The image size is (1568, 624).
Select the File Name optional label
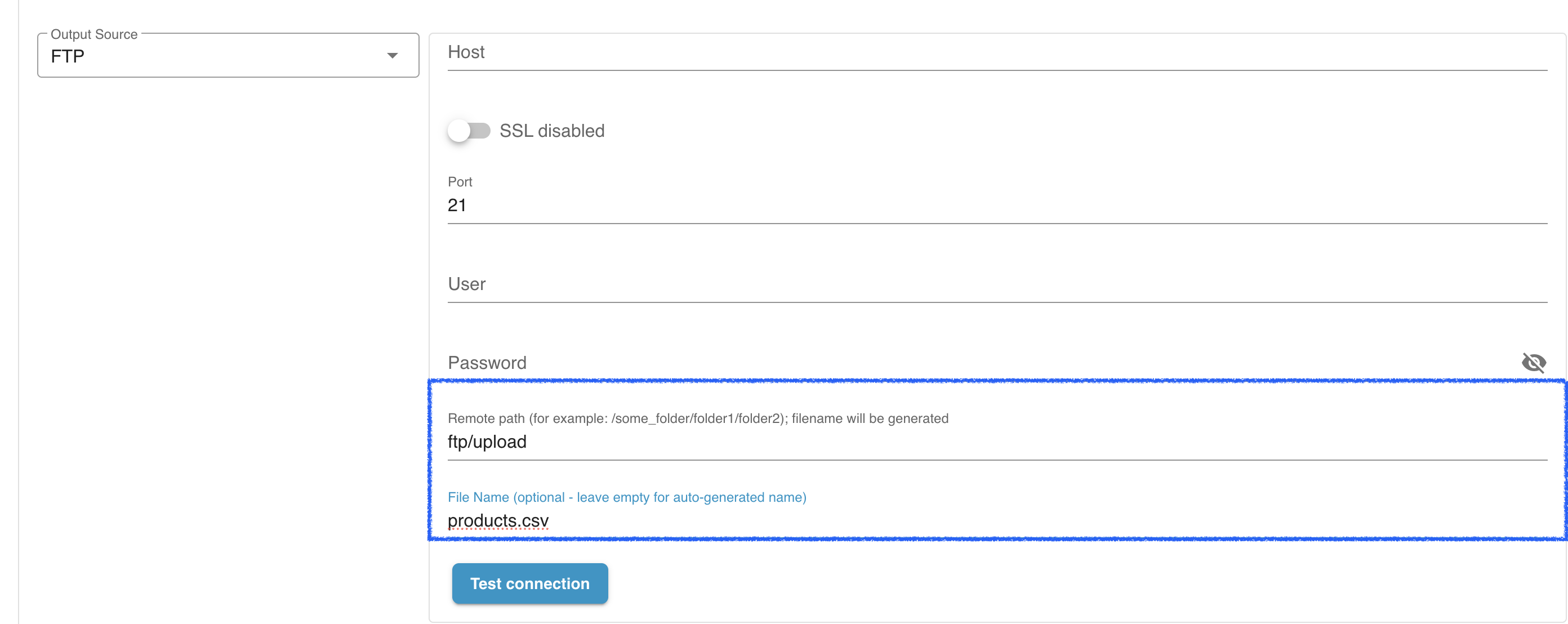626,497
